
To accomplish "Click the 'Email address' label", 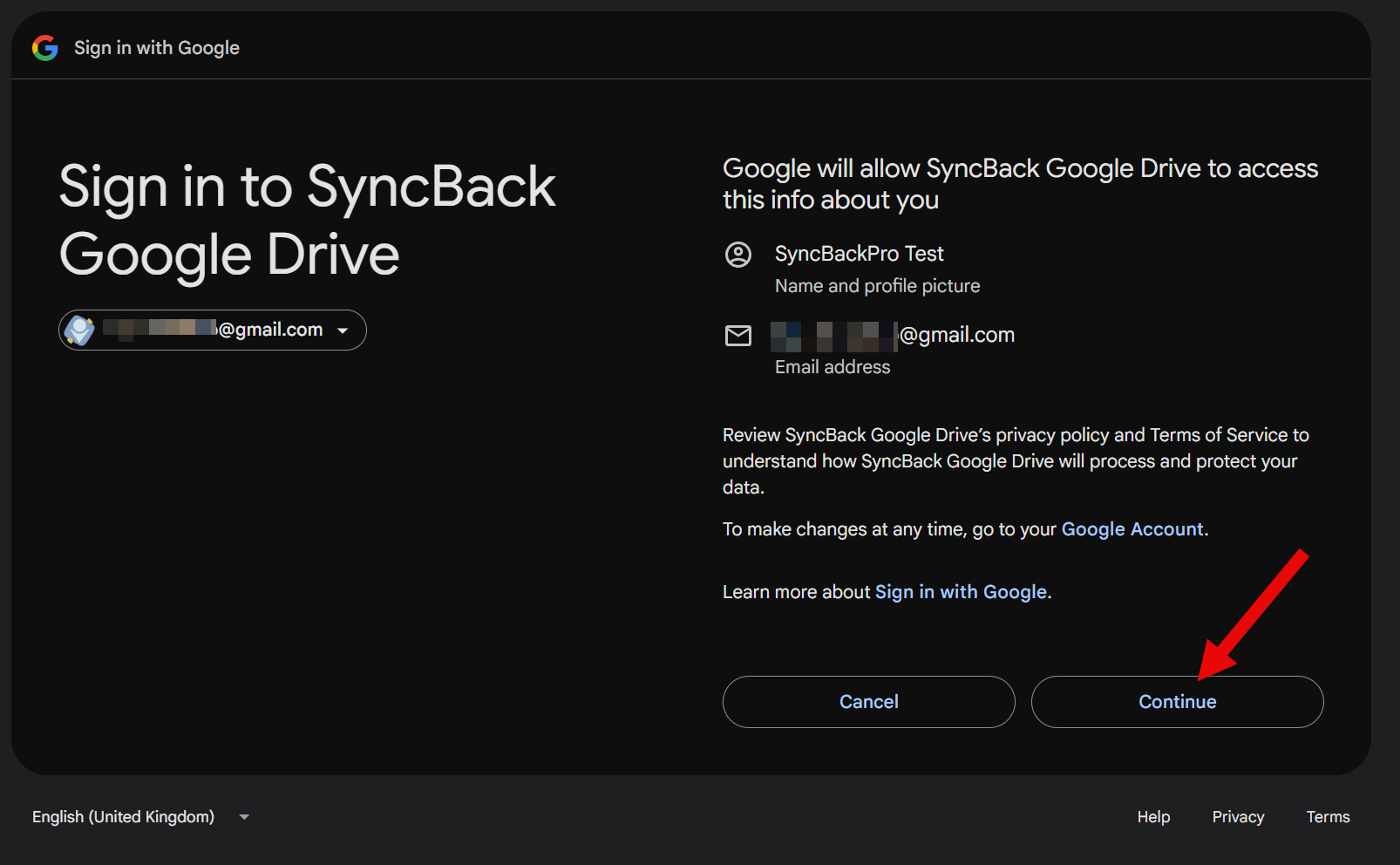I will tap(833, 367).
